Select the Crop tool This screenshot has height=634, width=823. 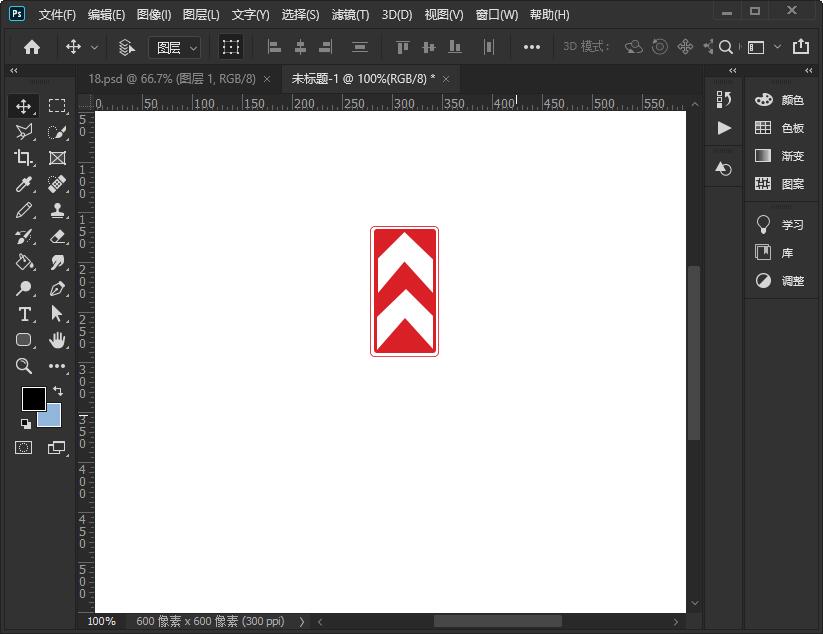pyautogui.click(x=24, y=158)
